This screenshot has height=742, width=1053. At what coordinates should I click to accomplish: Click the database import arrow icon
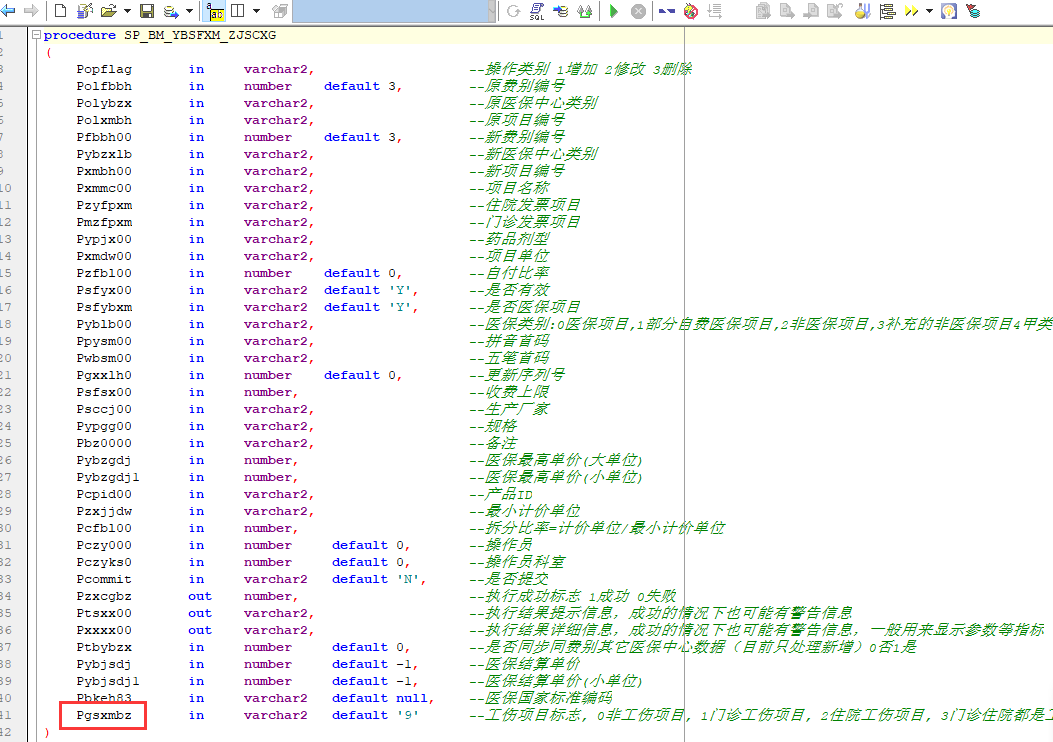[561, 11]
